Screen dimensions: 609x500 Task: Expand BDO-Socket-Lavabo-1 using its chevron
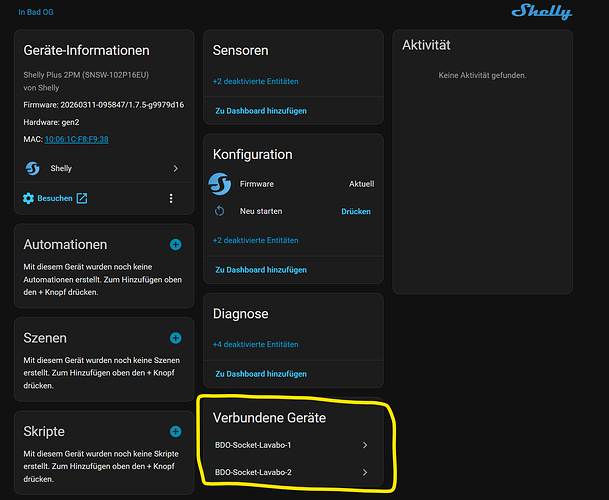pos(365,445)
